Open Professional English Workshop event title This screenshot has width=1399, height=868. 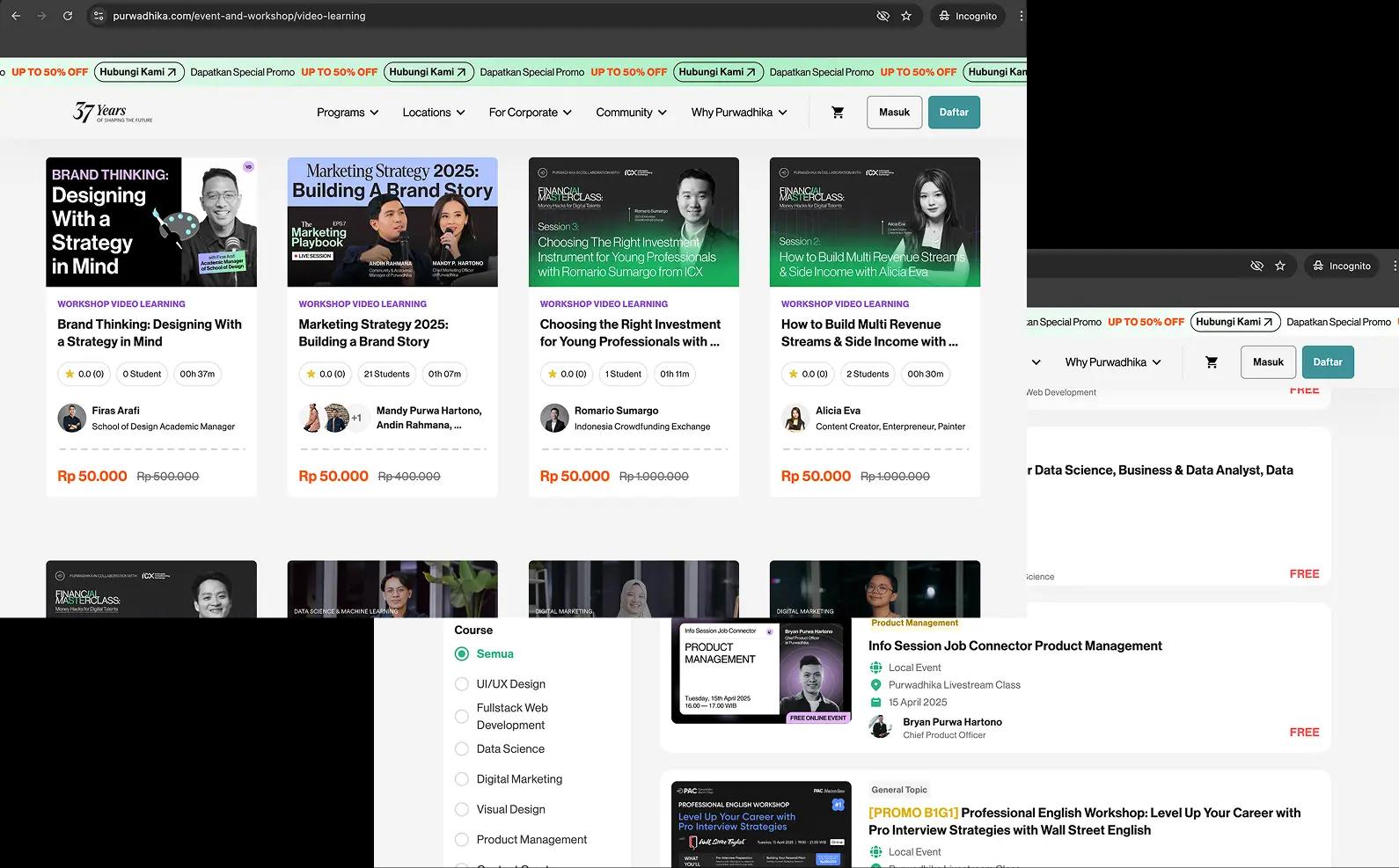(1084, 821)
